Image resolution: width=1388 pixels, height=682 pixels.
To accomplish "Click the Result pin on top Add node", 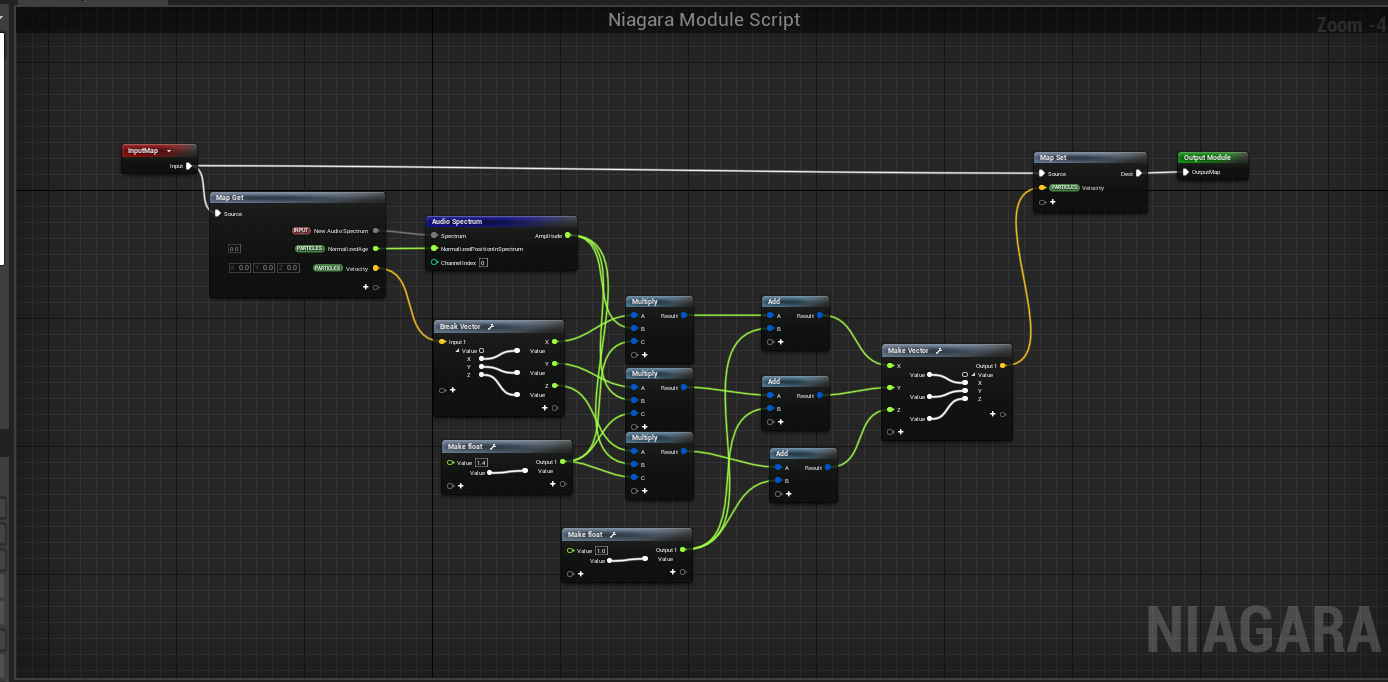I will point(820,316).
